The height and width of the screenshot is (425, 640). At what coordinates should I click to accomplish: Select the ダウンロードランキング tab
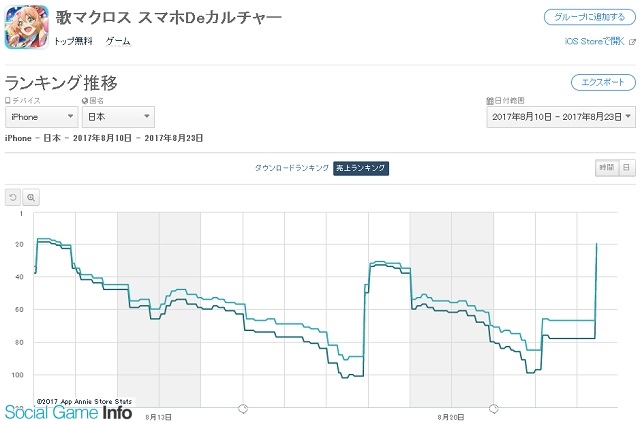coord(292,168)
